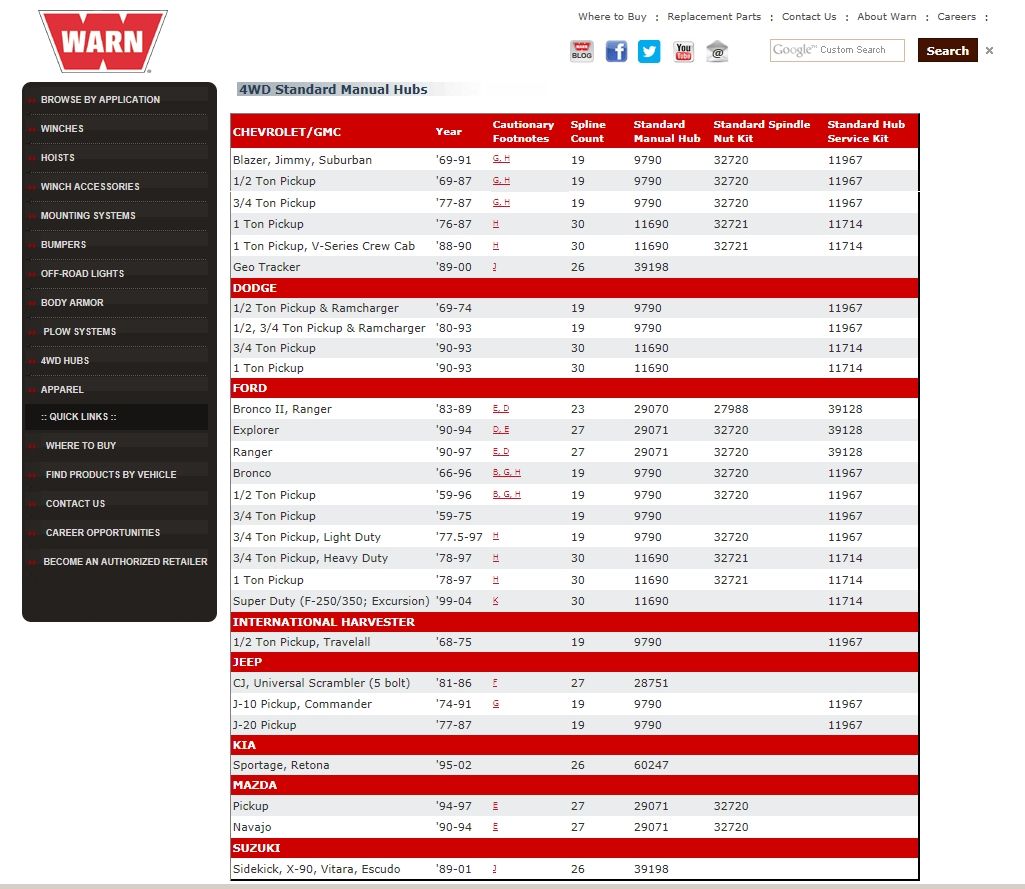Select Mounting Systems in sidebar
The image size is (1025, 889).
click(88, 216)
